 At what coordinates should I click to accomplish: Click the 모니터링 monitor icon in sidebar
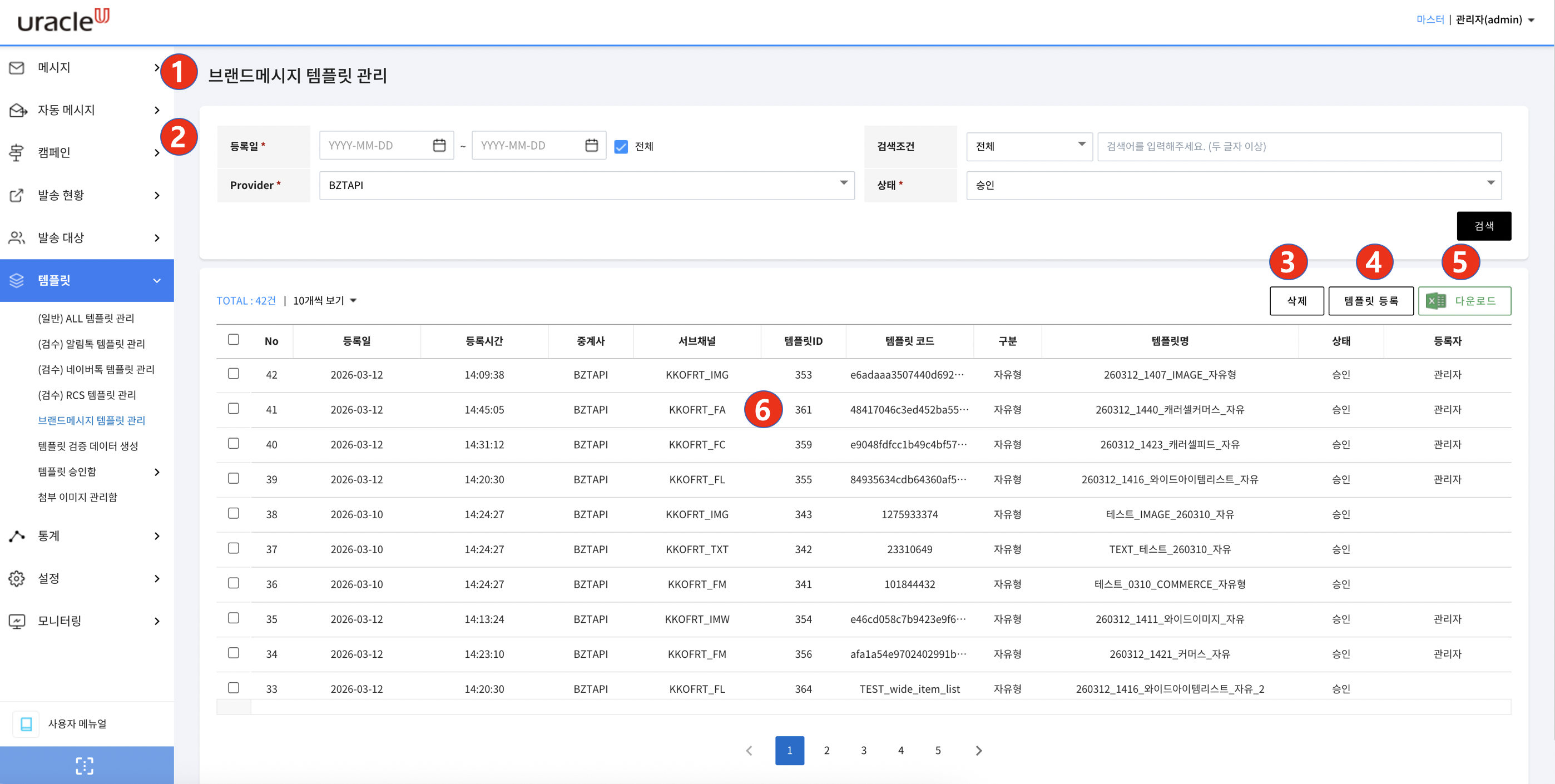[x=17, y=621]
